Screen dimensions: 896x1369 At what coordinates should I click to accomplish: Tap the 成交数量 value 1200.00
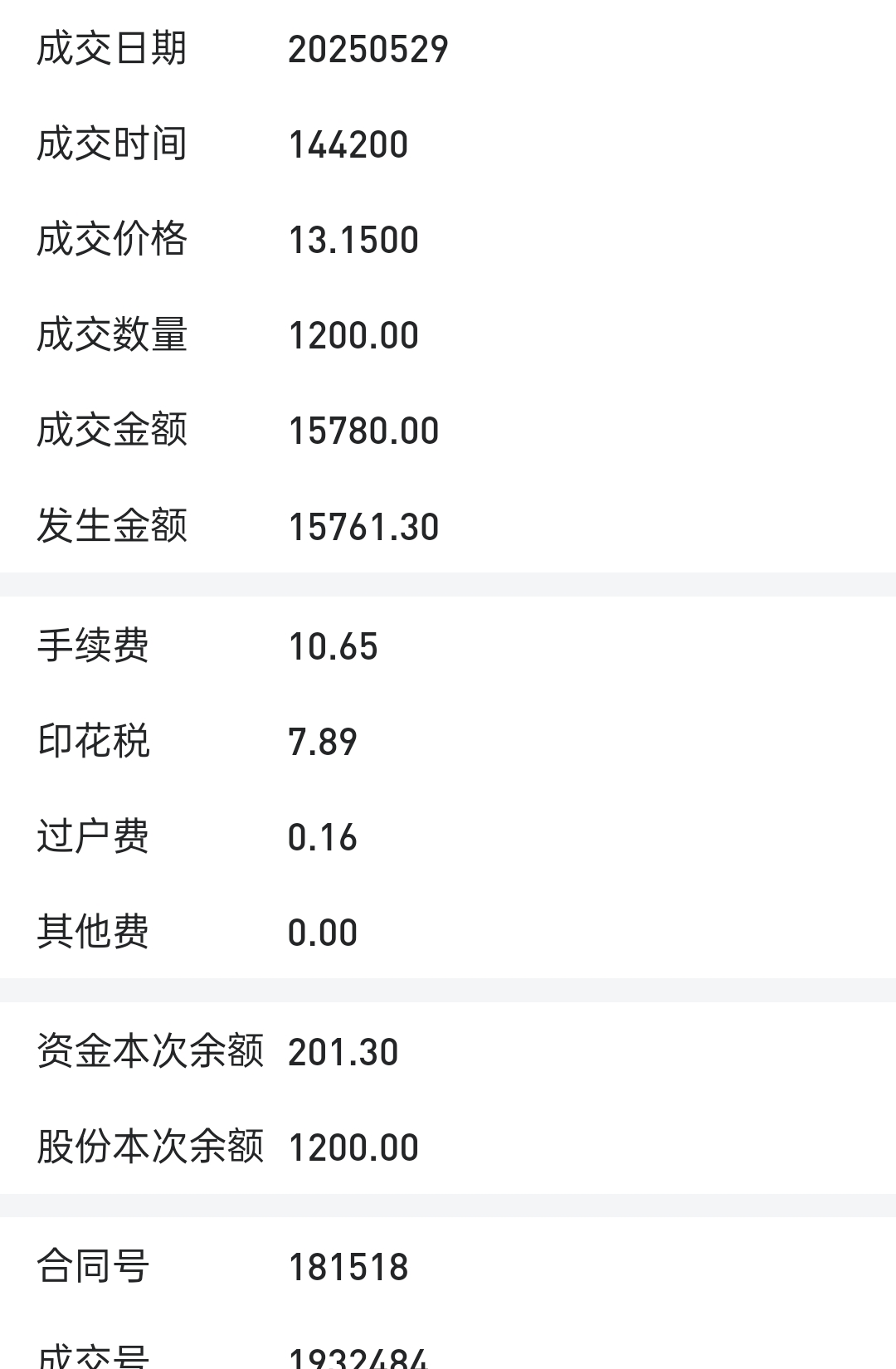click(x=353, y=336)
